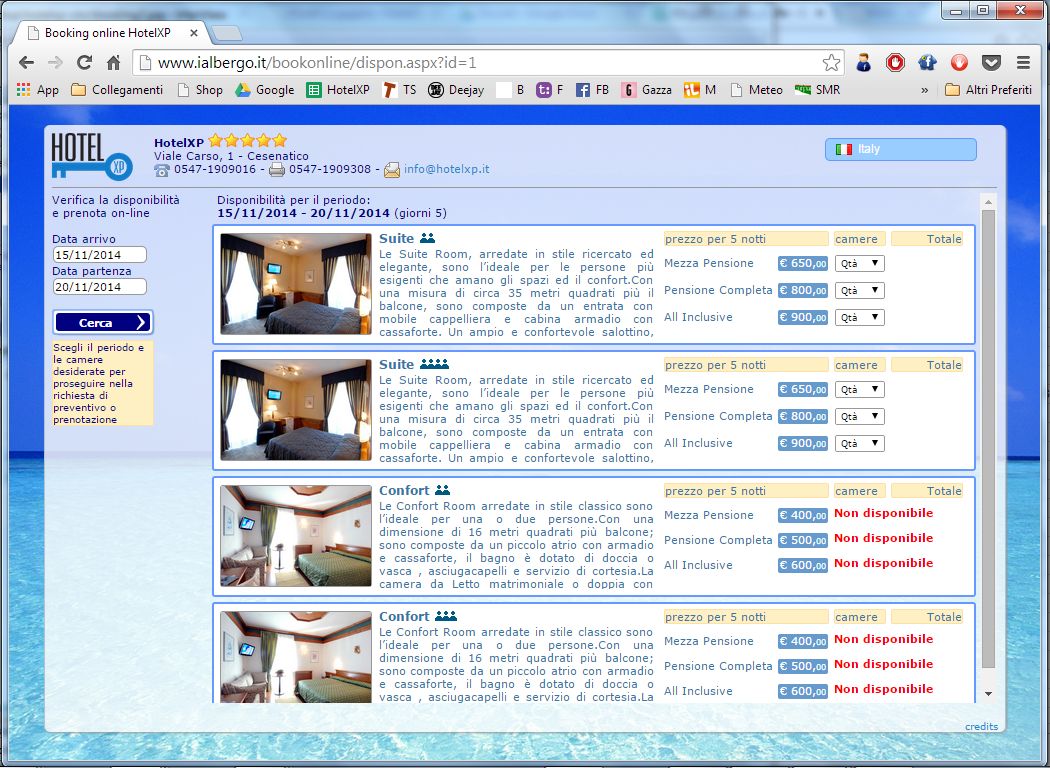Click the blue globe extension icon
The image size is (1050, 768).
click(927, 63)
